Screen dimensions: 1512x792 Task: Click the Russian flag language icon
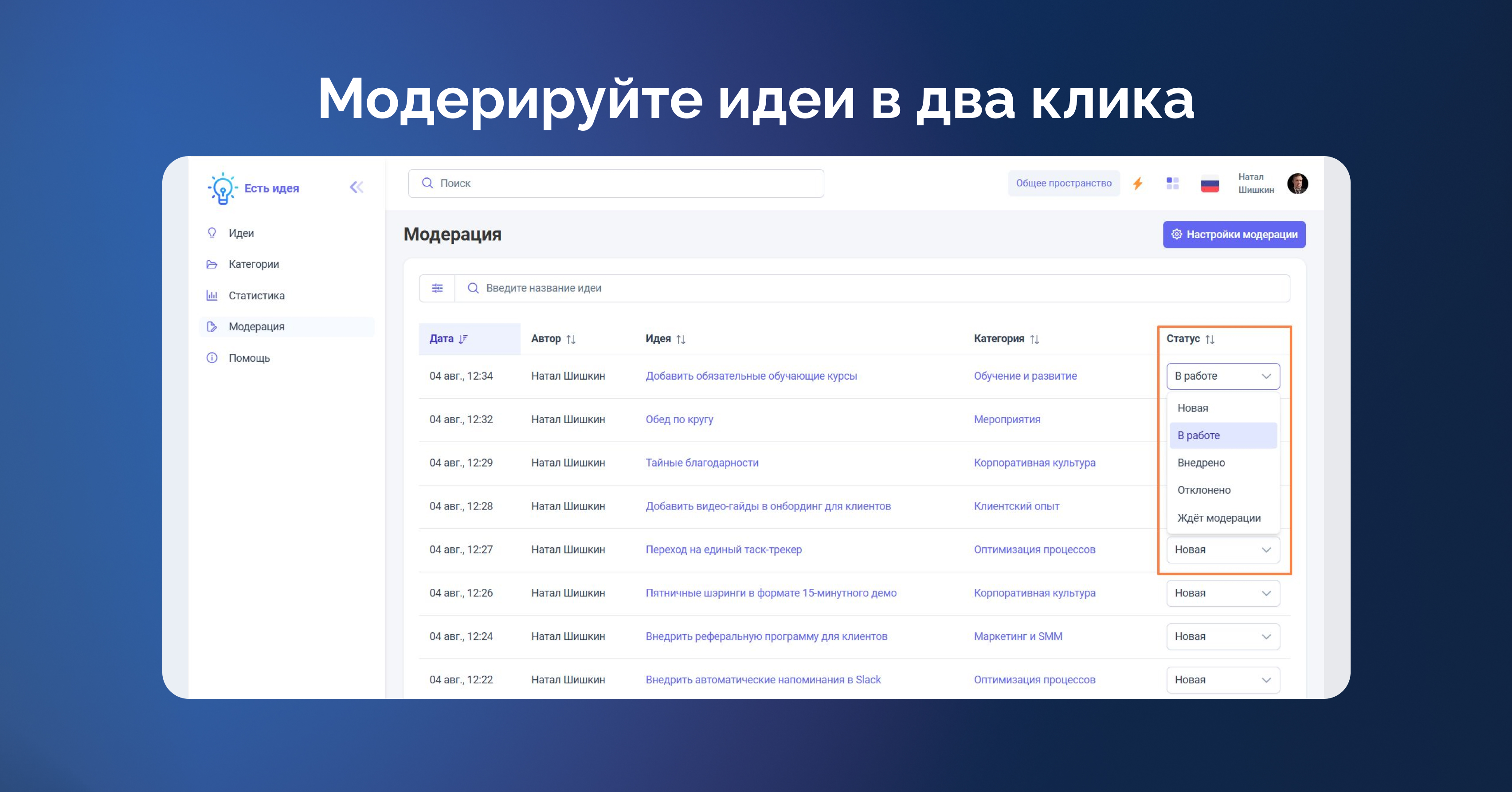[1210, 184]
